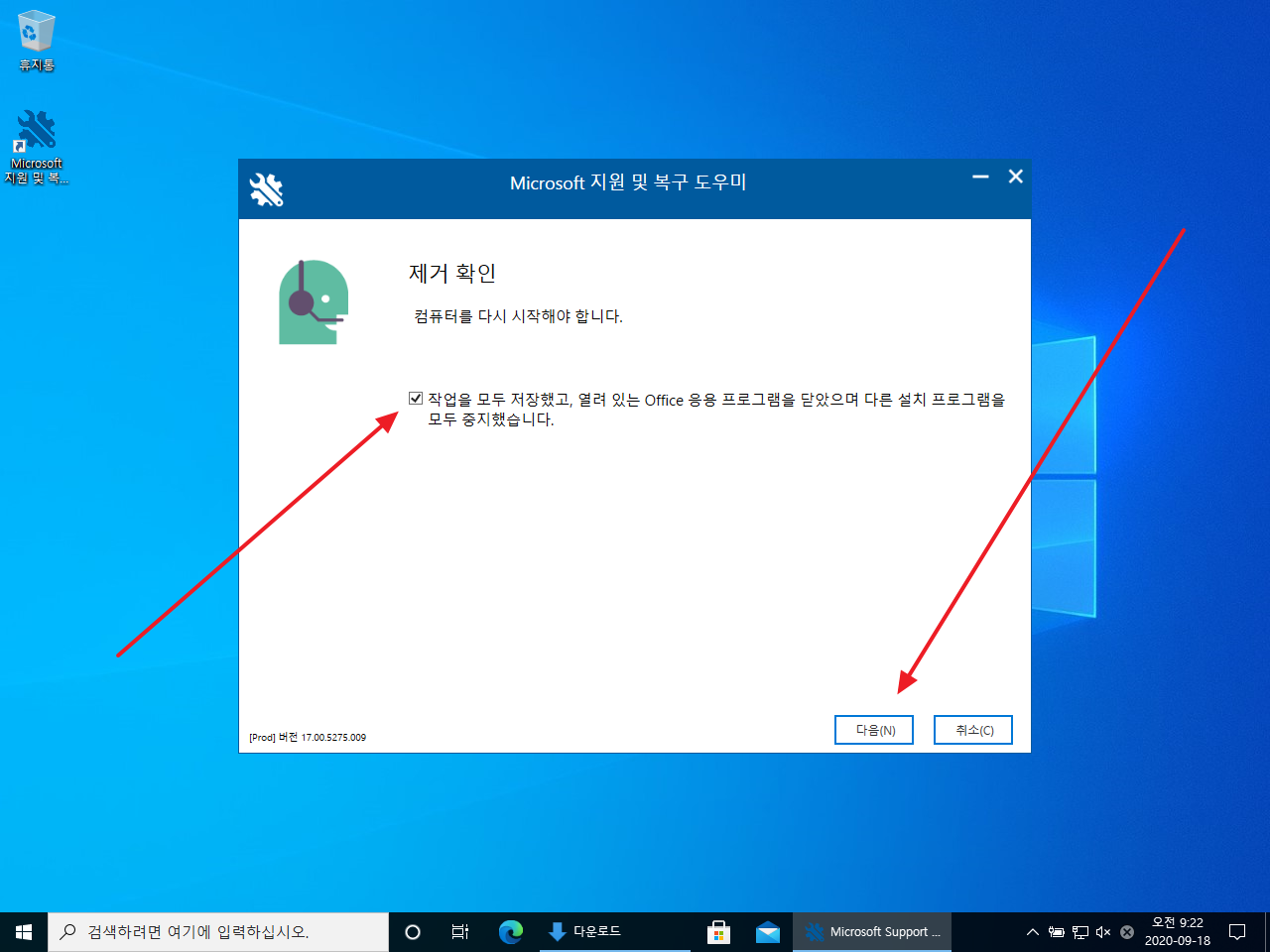
Task: Click the 취소(C) button to cancel
Action: pyautogui.click(x=972, y=730)
